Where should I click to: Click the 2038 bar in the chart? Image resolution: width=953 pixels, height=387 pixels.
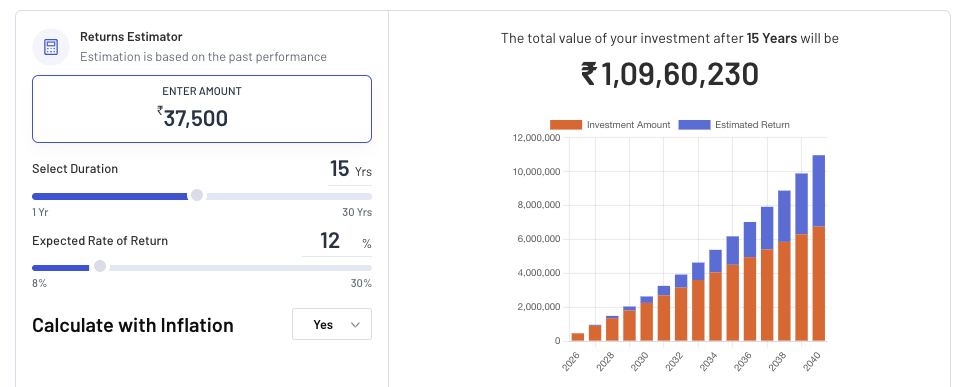coord(785,265)
